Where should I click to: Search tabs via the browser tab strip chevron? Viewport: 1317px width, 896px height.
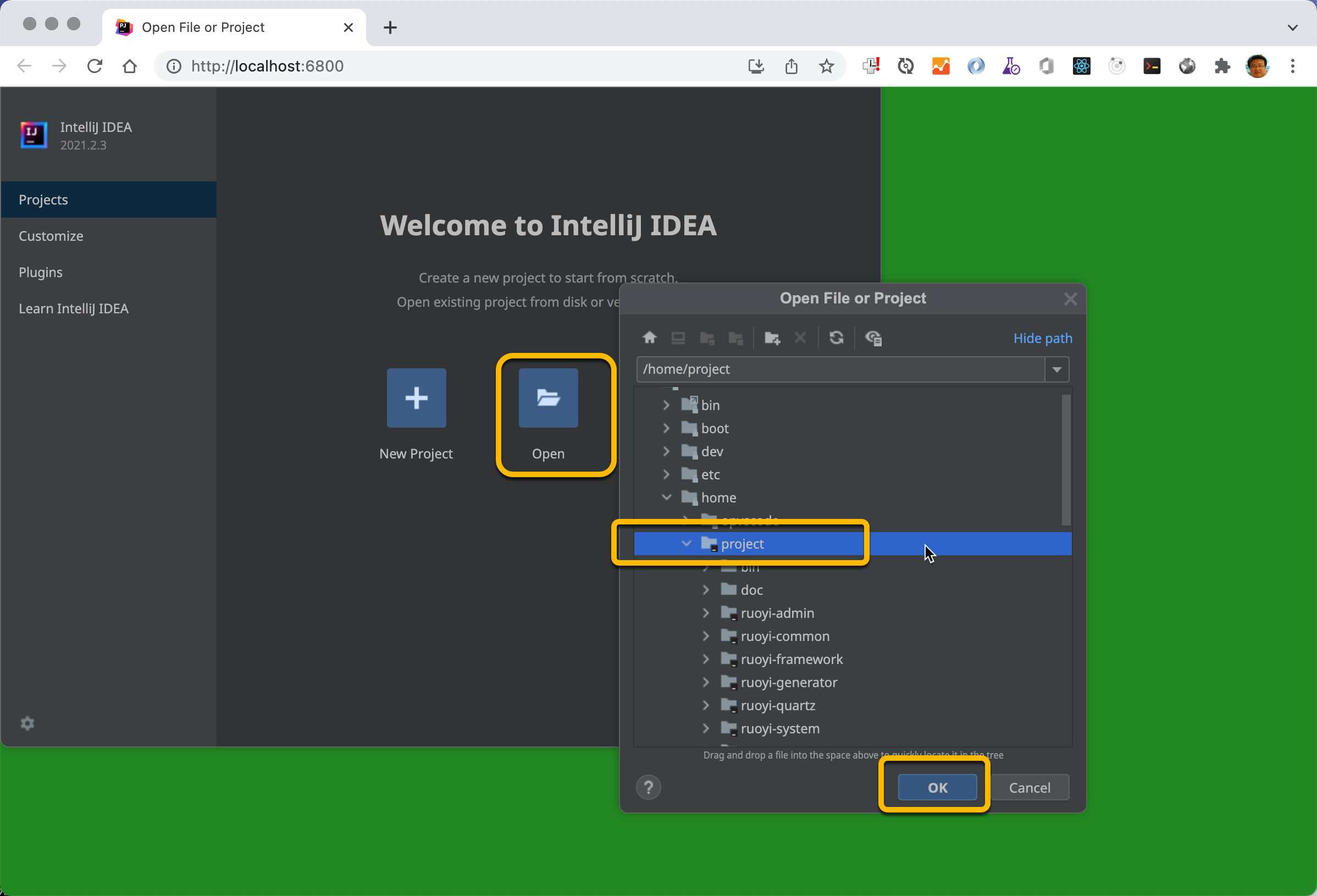[1293, 27]
